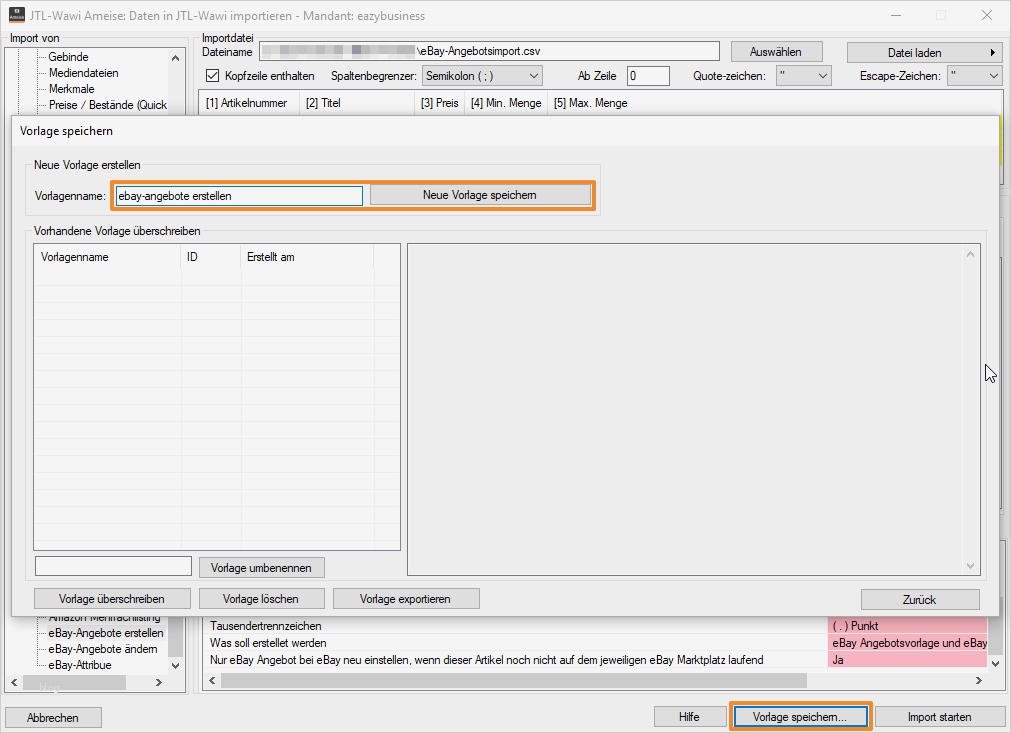
Task: Select eBay-Angebote erstellen tree item
Action: point(106,632)
